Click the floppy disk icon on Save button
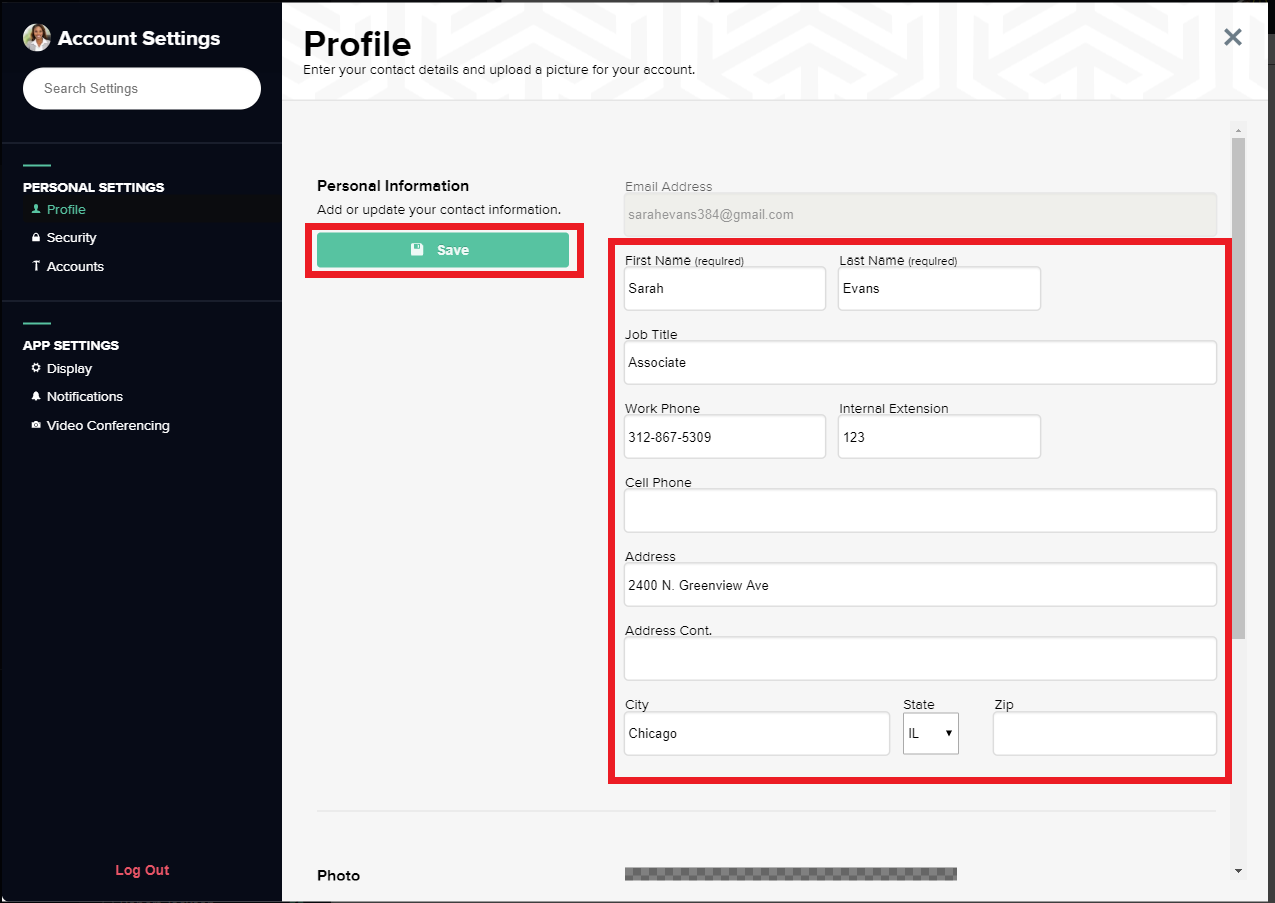This screenshot has width=1275, height=903. click(x=417, y=250)
